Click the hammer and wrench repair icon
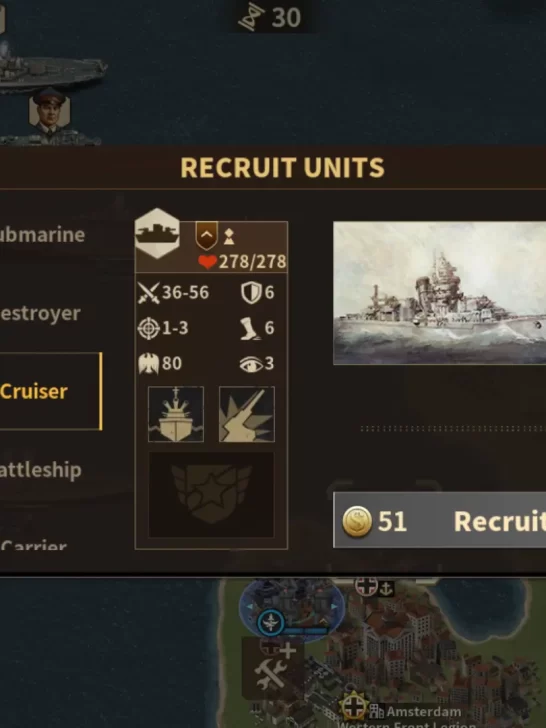Viewport: 546px width, 728px height. [273, 669]
